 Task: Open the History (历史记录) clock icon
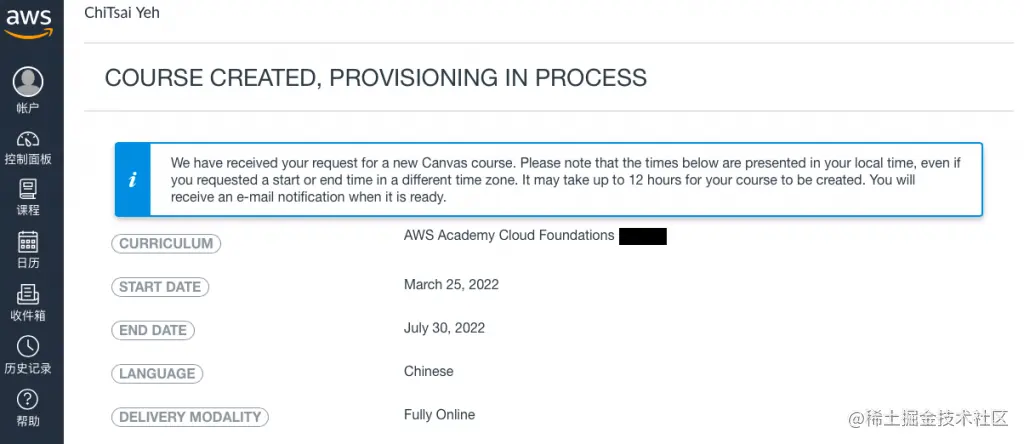28,346
